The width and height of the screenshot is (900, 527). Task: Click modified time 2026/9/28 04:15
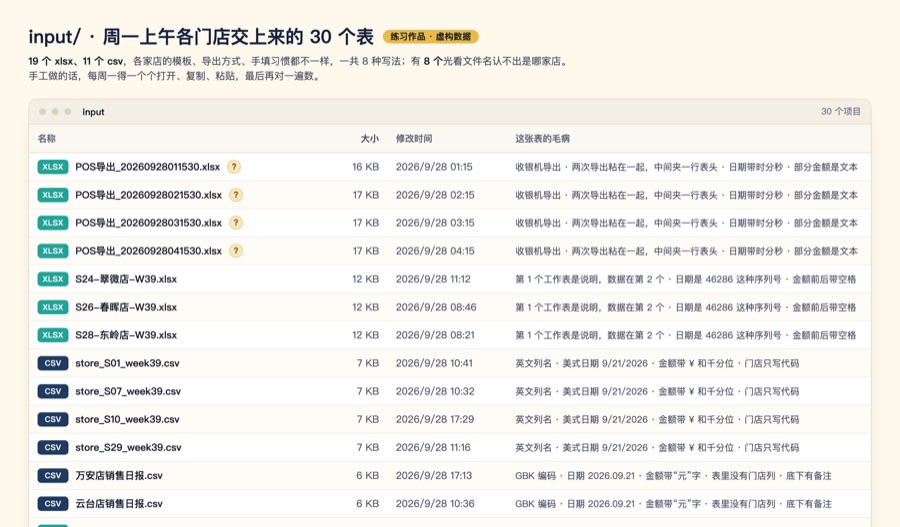coord(435,251)
